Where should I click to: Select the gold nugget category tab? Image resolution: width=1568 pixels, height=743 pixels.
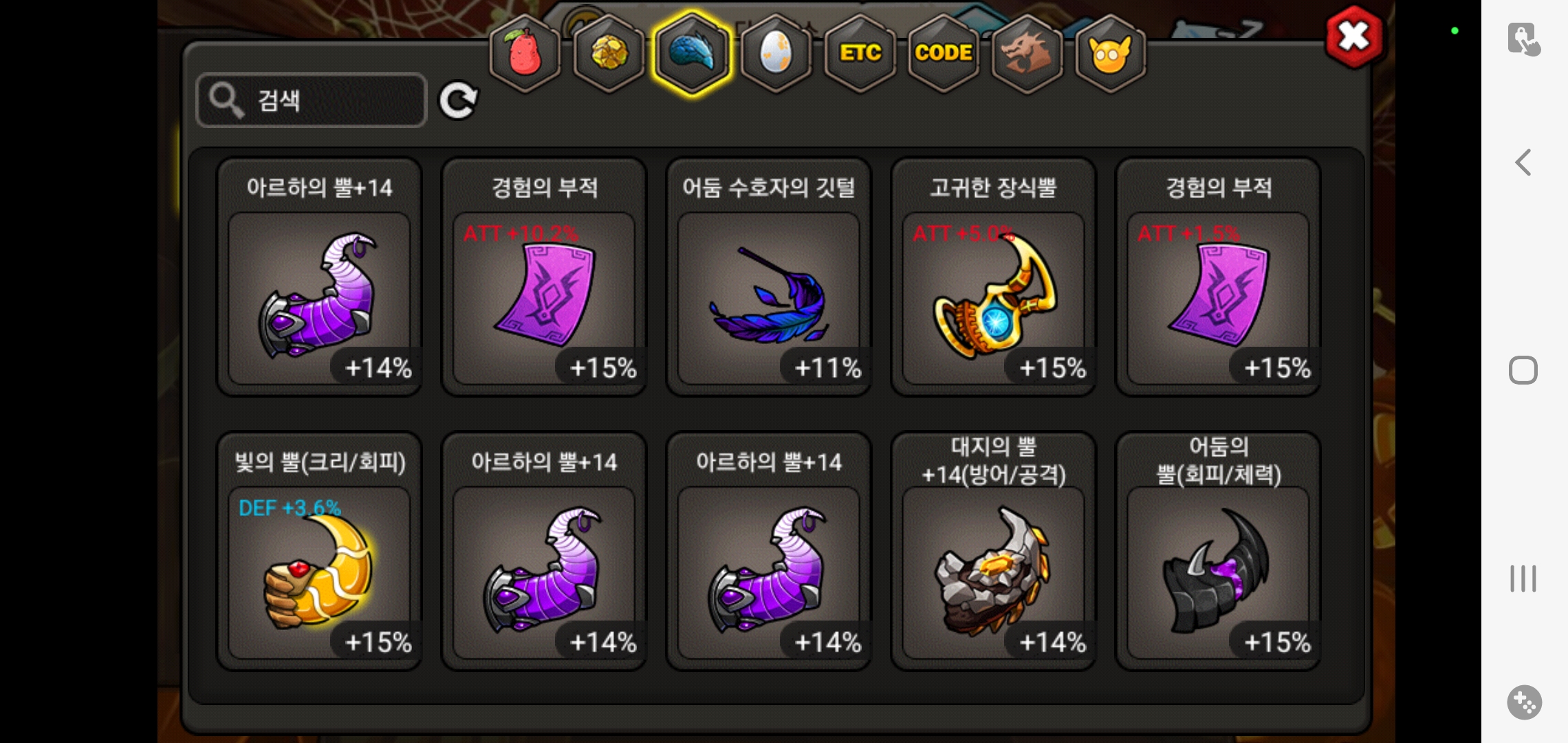[x=609, y=52]
